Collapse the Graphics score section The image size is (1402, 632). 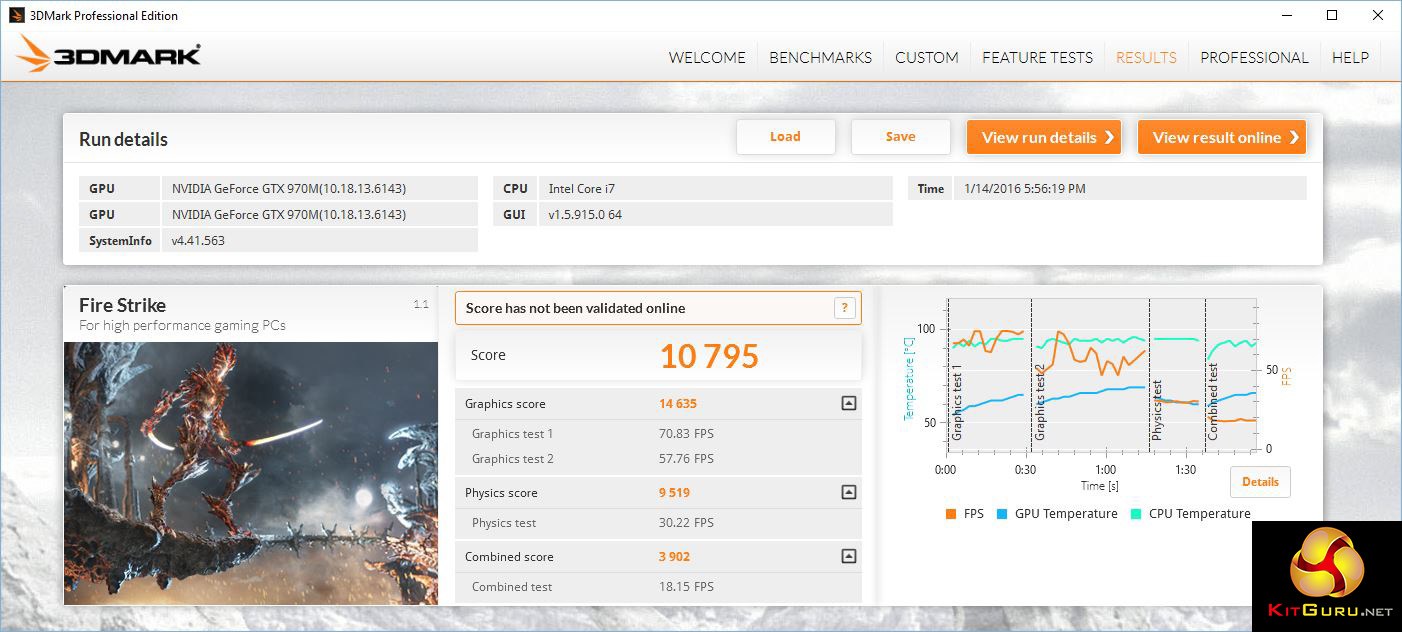click(x=848, y=404)
